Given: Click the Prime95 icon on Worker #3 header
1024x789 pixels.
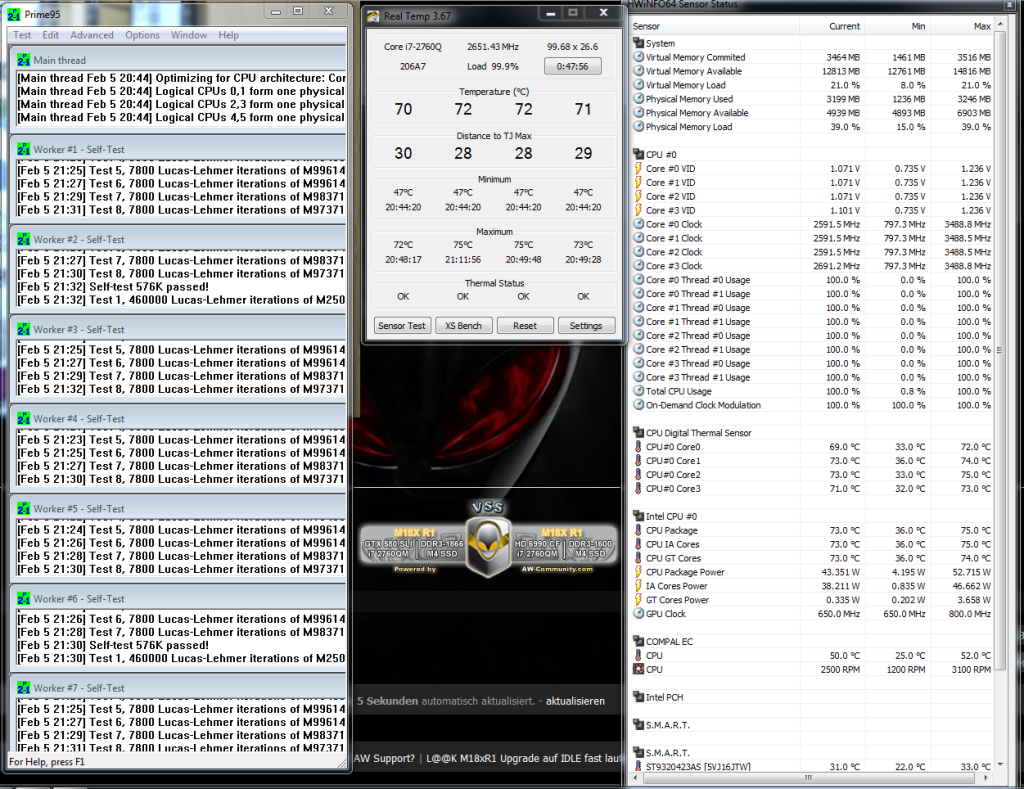Looking at the screenshot, I should [x=22, y=328].
